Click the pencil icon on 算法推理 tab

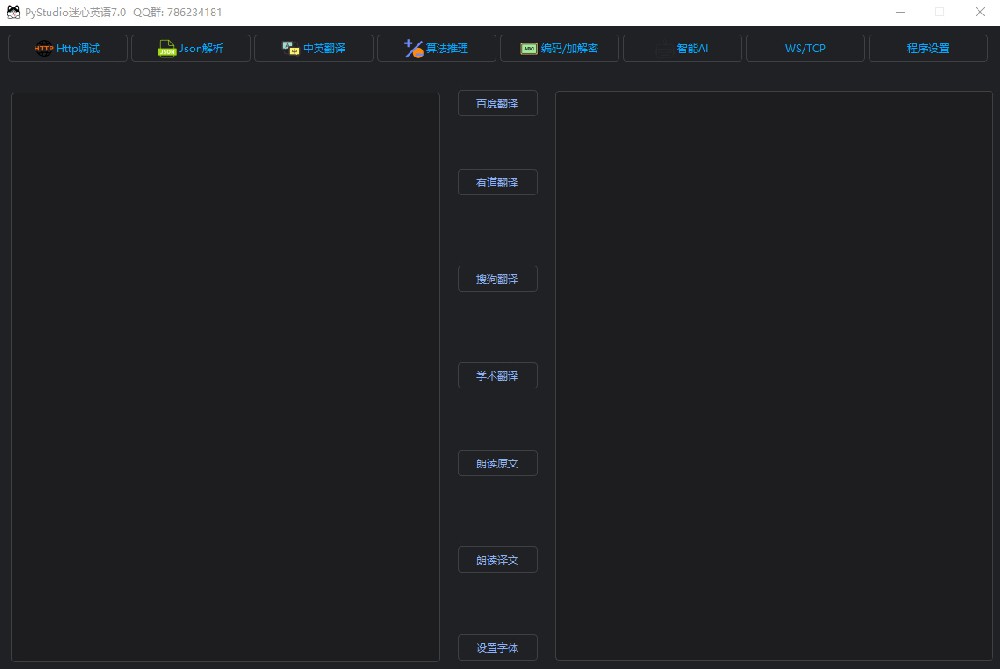point(414,47)
